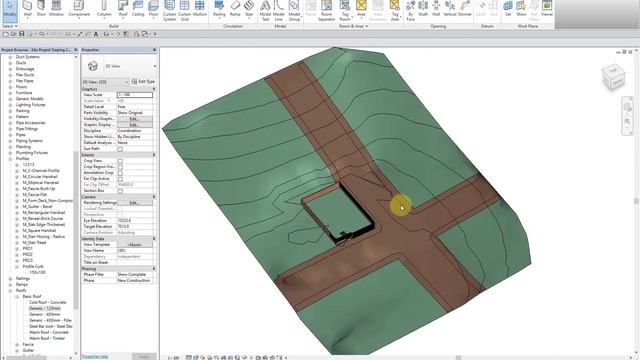Image resolution: width=640 pixels, height=360 pixels.
Task: Activate the Tag Room tool
Action: point(345,11)
